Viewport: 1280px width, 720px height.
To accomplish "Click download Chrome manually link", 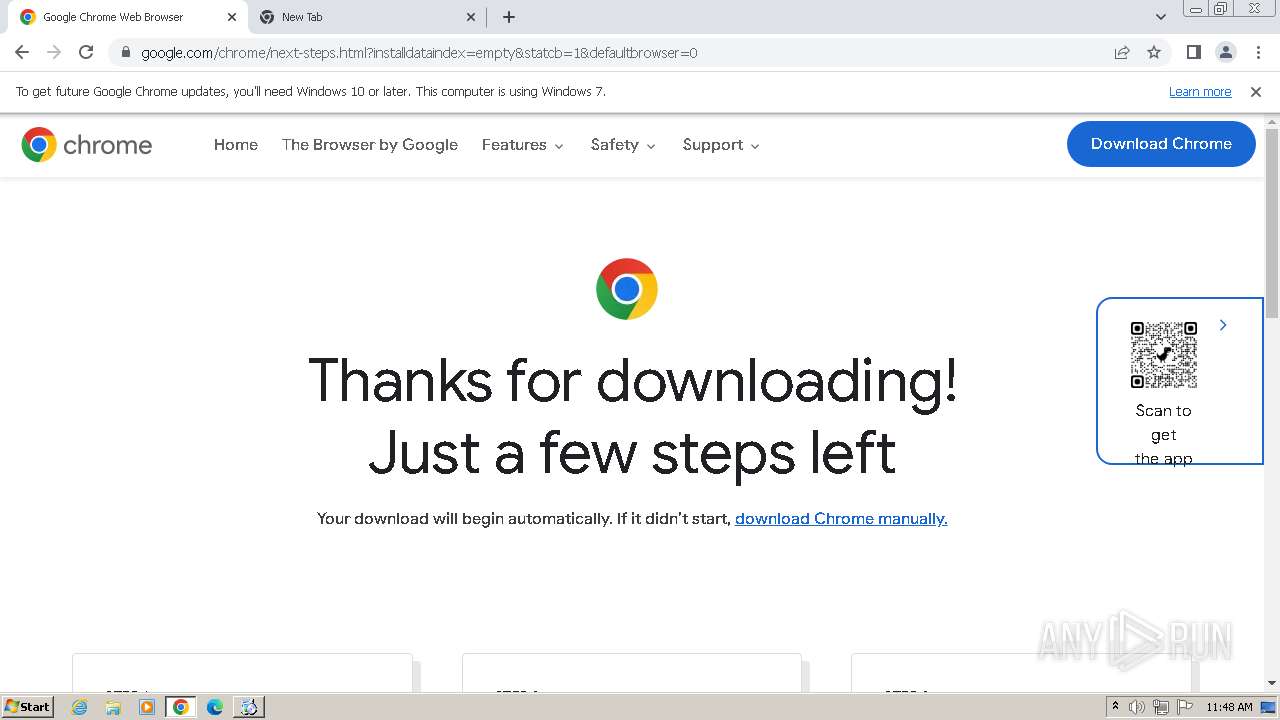I will pyautogui.click(x=841, y=518).
